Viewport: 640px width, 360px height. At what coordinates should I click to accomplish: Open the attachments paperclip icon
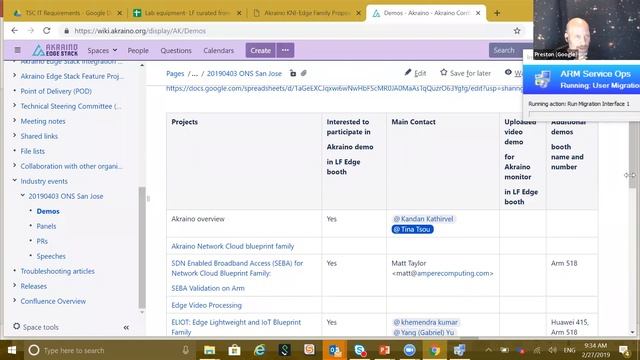point(304,73)
